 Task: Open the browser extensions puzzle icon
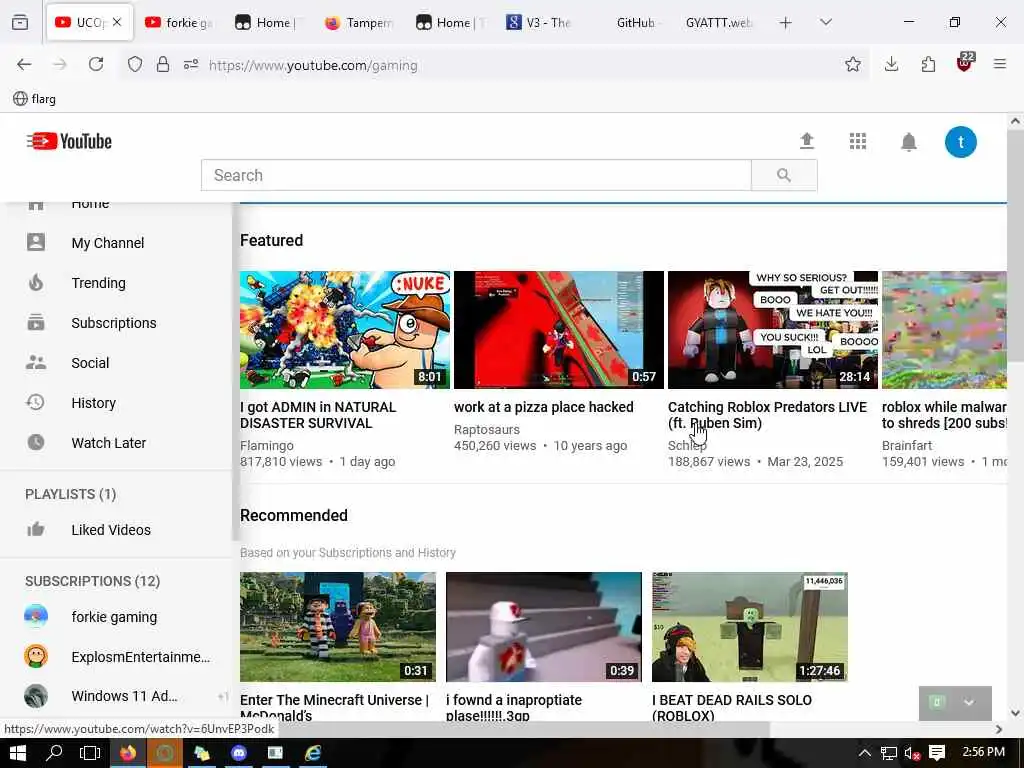coord(928,65)
